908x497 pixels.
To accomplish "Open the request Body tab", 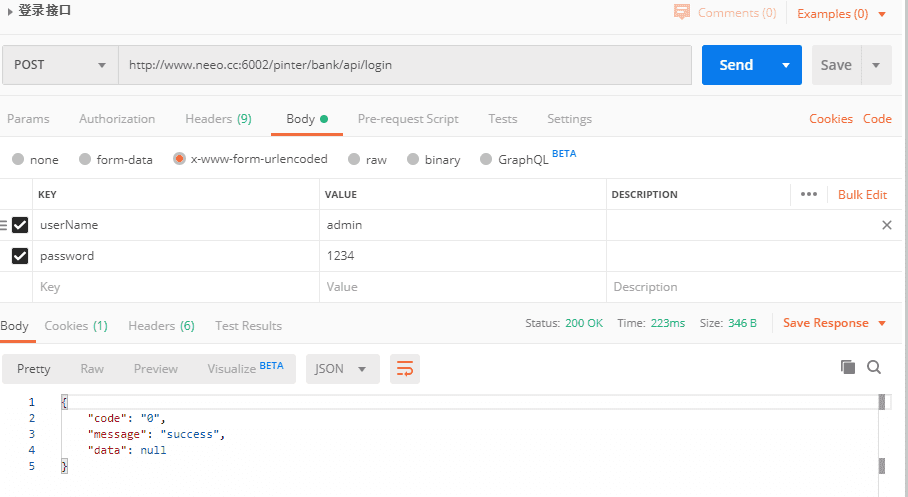I will (x=307, y=119).
